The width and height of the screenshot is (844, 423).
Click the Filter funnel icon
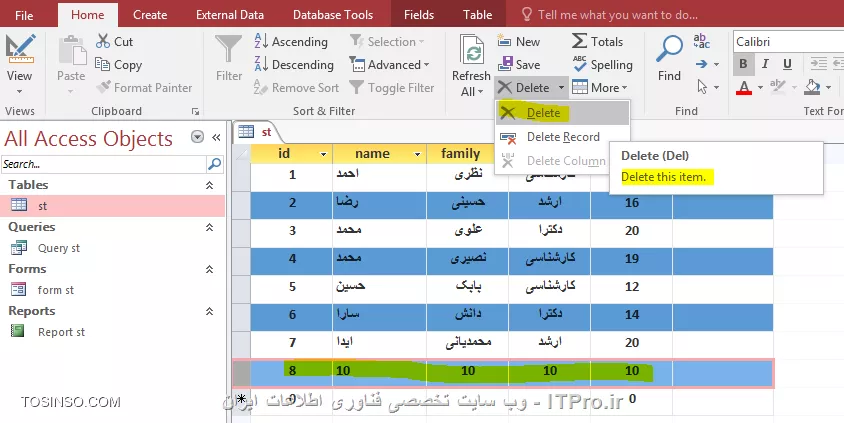coord(229,50)
